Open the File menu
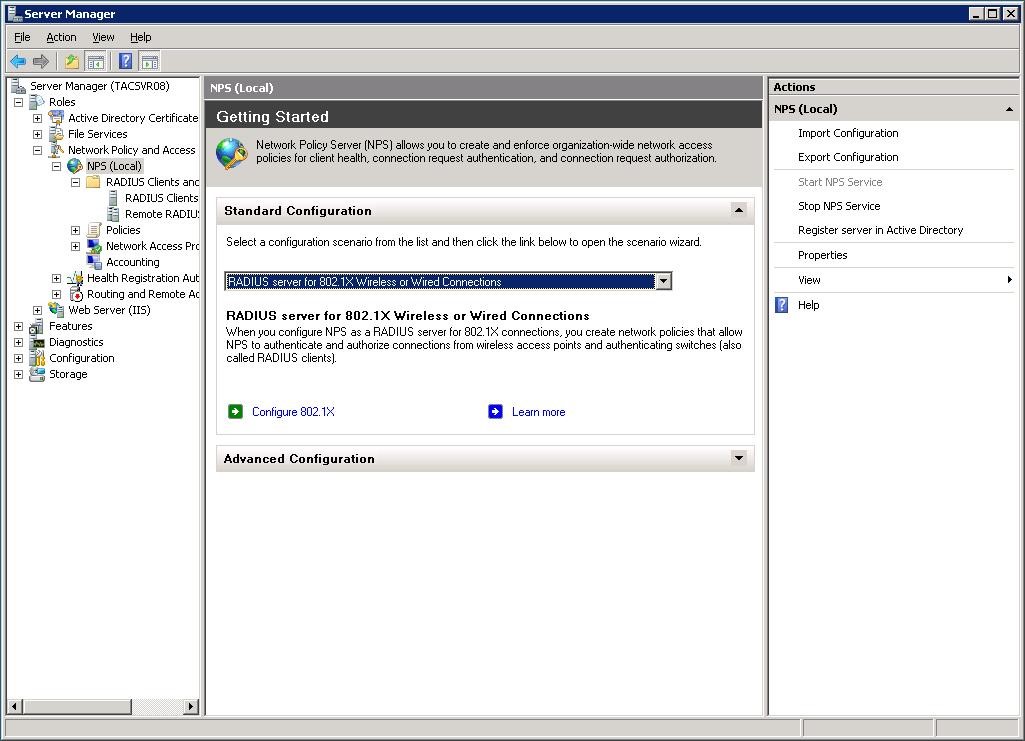Screen dimensions: 1025x741 click(x=21, y=37)
